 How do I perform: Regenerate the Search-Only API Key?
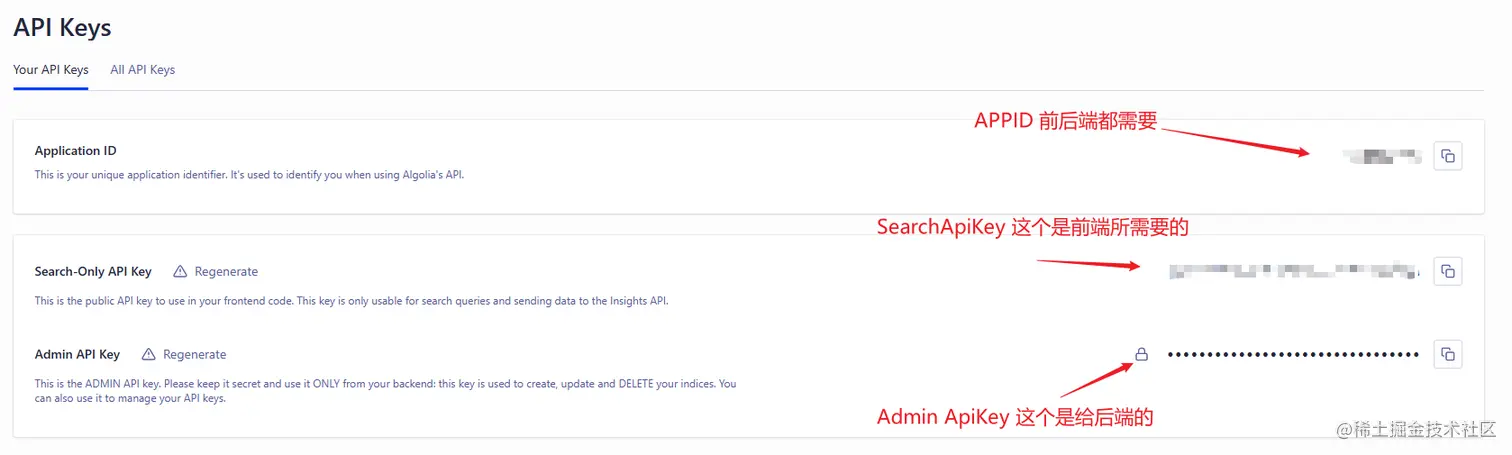coord(226,271)
